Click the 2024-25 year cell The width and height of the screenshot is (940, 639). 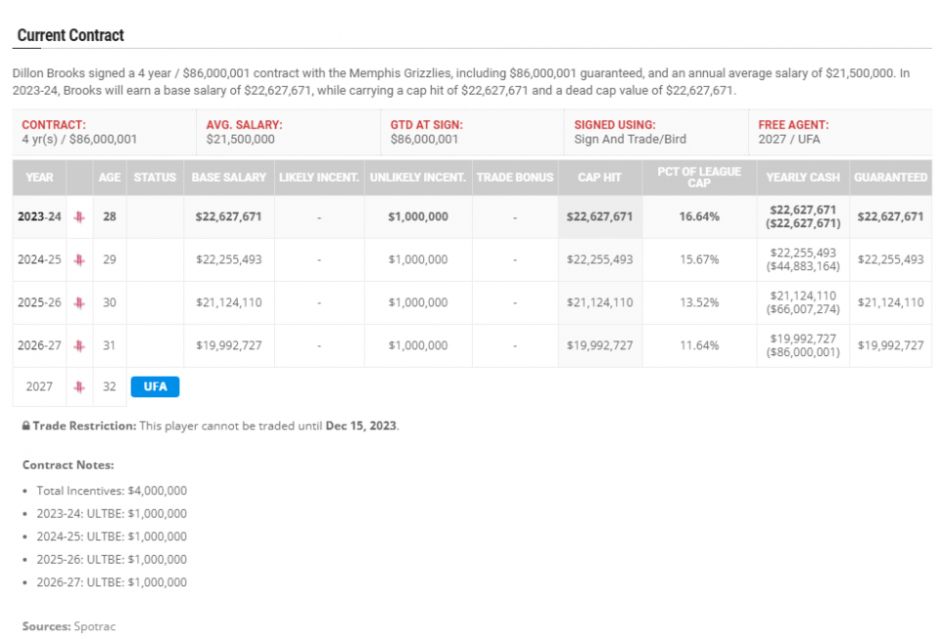point(40,260)
